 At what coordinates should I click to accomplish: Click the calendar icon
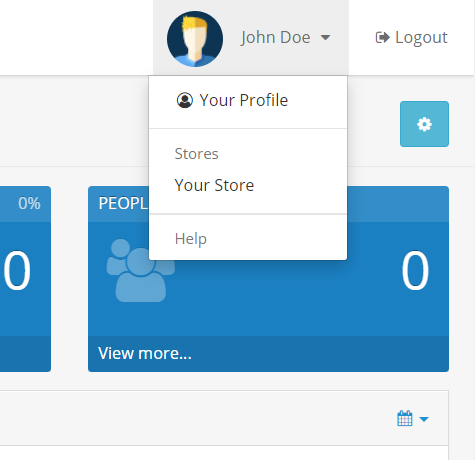coord(405,418)
